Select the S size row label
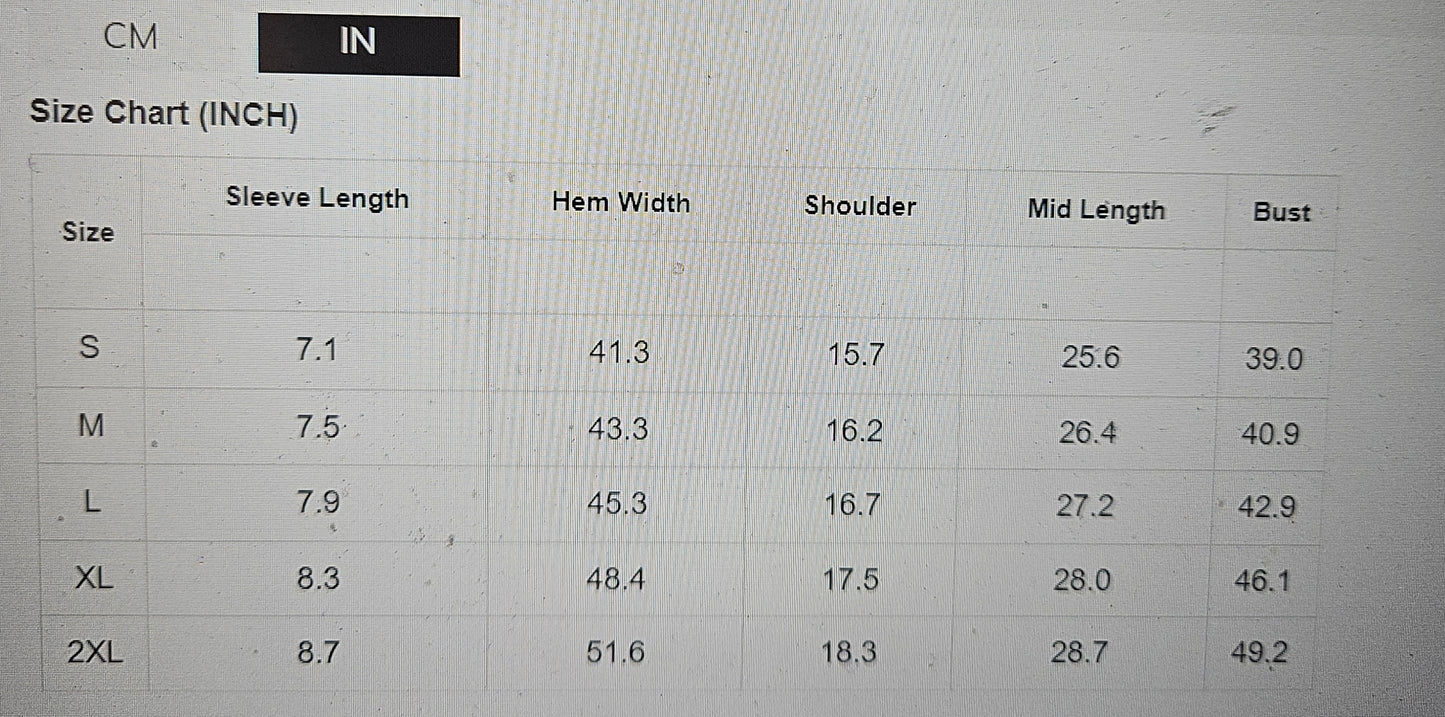The height and width of the screenshot is (717, 1445). (x=89, y=348)
